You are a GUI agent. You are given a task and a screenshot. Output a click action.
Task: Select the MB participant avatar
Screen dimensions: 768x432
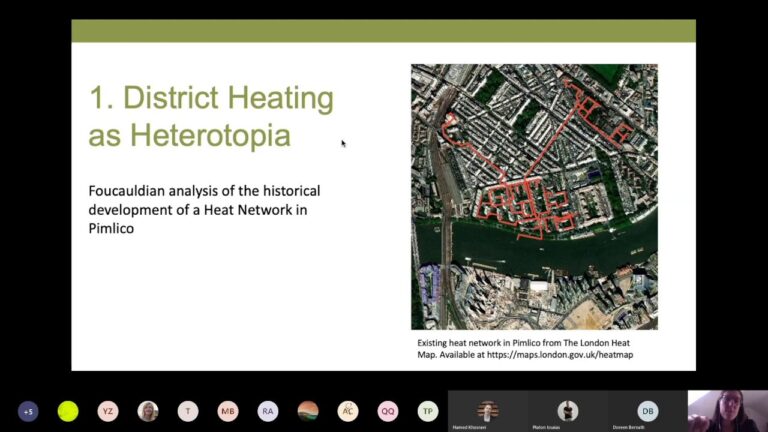coord(228,411)
